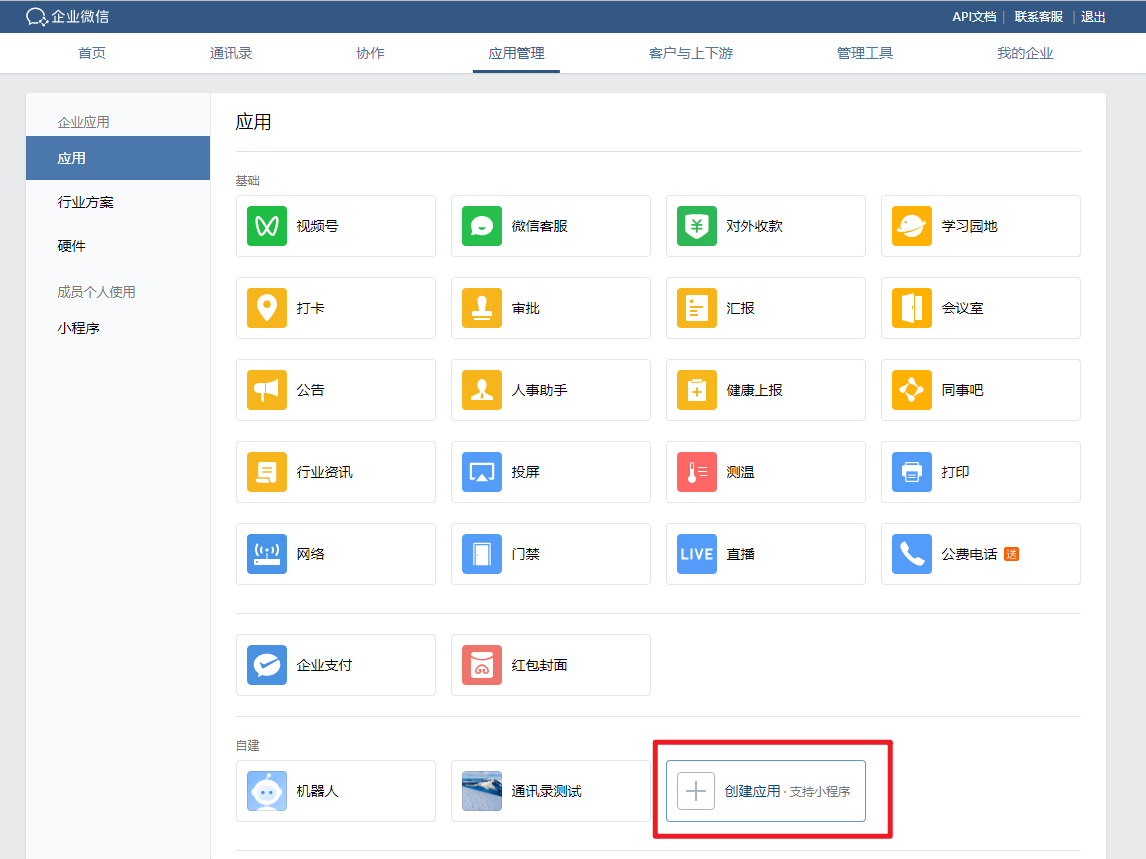
Task: Click the plus icon for 创建应用
Action: [696, 791]
